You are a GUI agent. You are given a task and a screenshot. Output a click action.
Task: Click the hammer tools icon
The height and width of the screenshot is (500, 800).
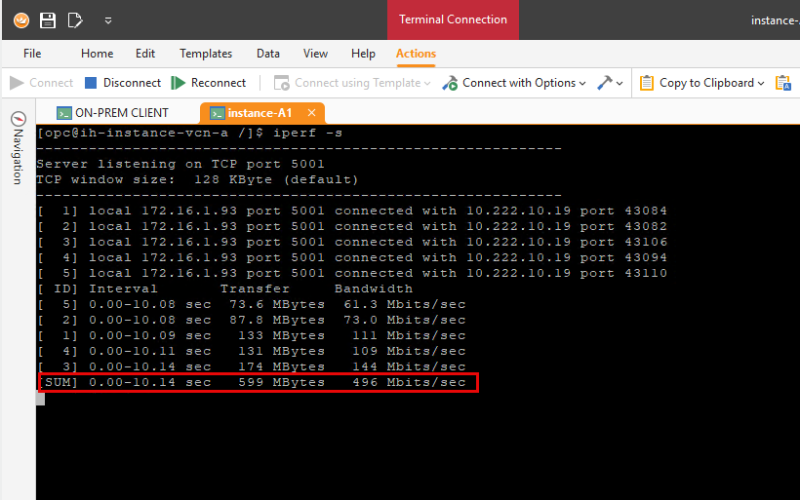click(604, 83)
